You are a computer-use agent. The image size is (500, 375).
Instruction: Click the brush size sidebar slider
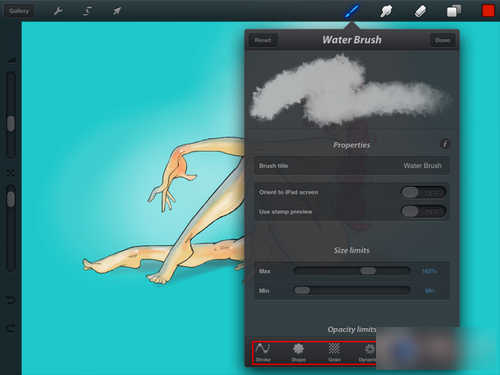click(x=11, y=114)
